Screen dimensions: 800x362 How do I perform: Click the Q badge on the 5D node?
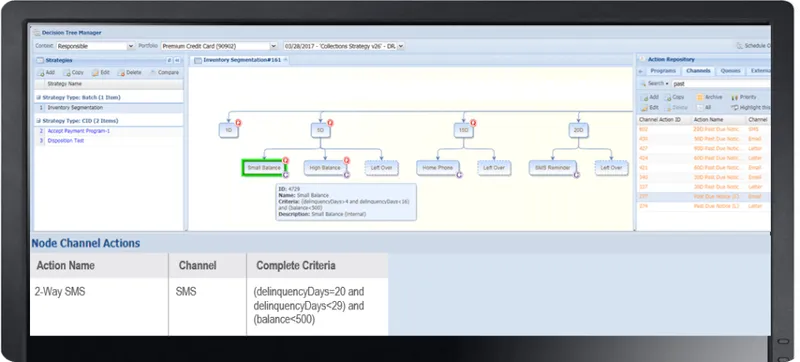click(x=330, y=123)
